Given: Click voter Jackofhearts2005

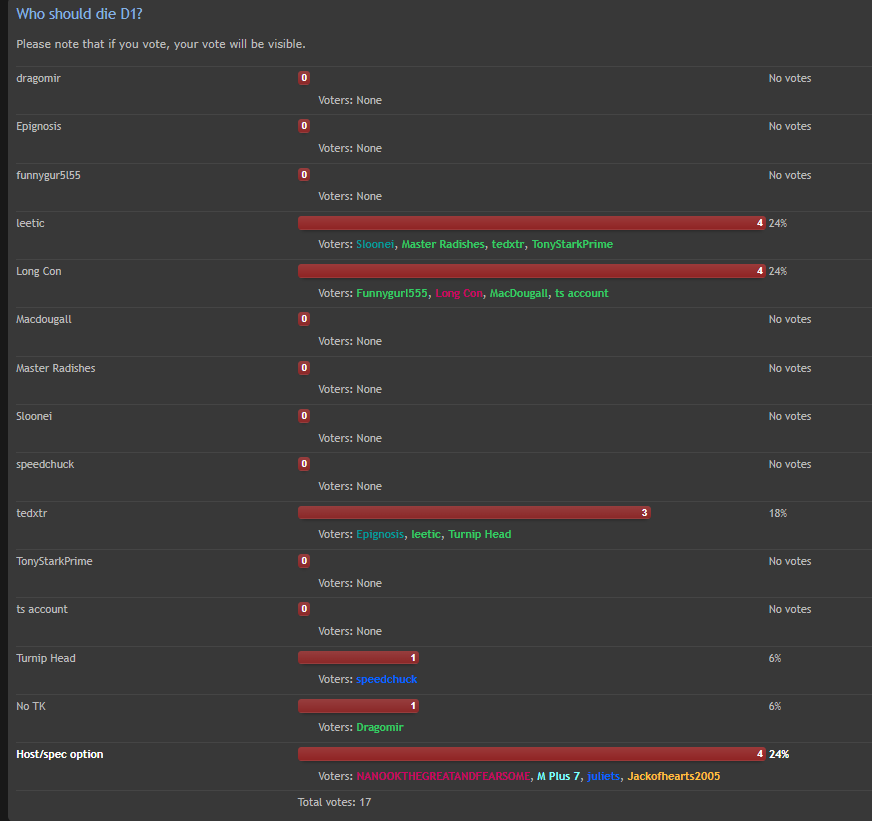Looking at the screenshot, I should (x=673, y=776).
